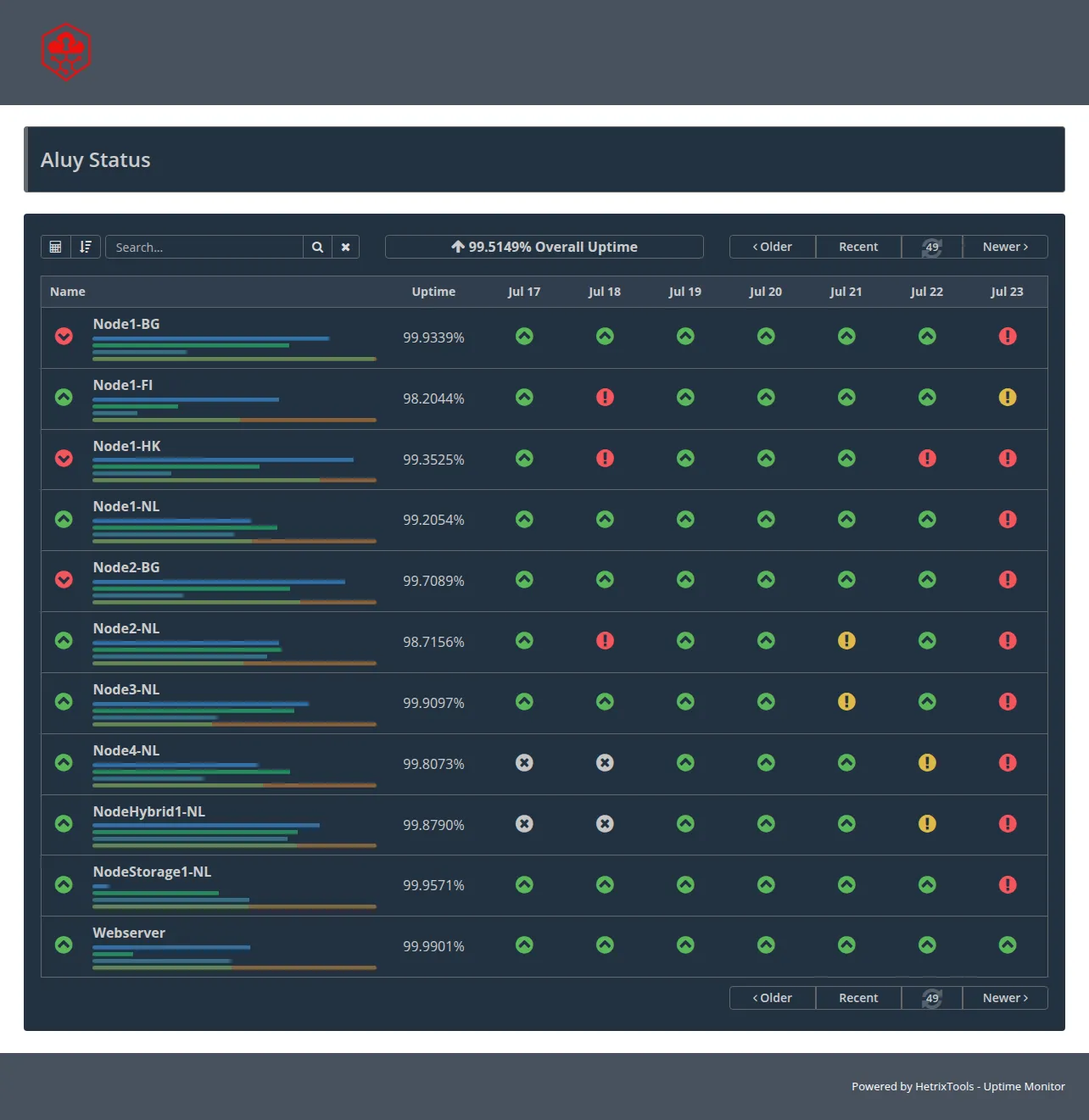Click Node4-NL Jul 17 gray no-data icon

click(524, 762)
